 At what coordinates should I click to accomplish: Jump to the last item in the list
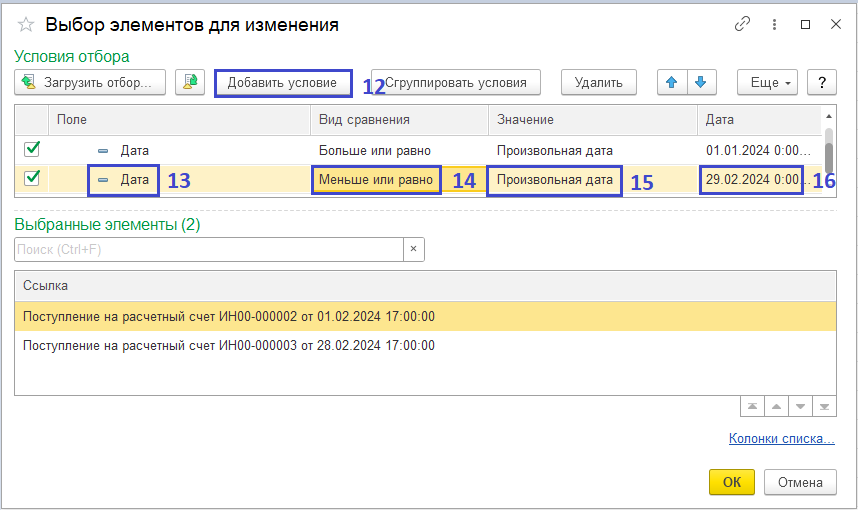tap(823, 406)
